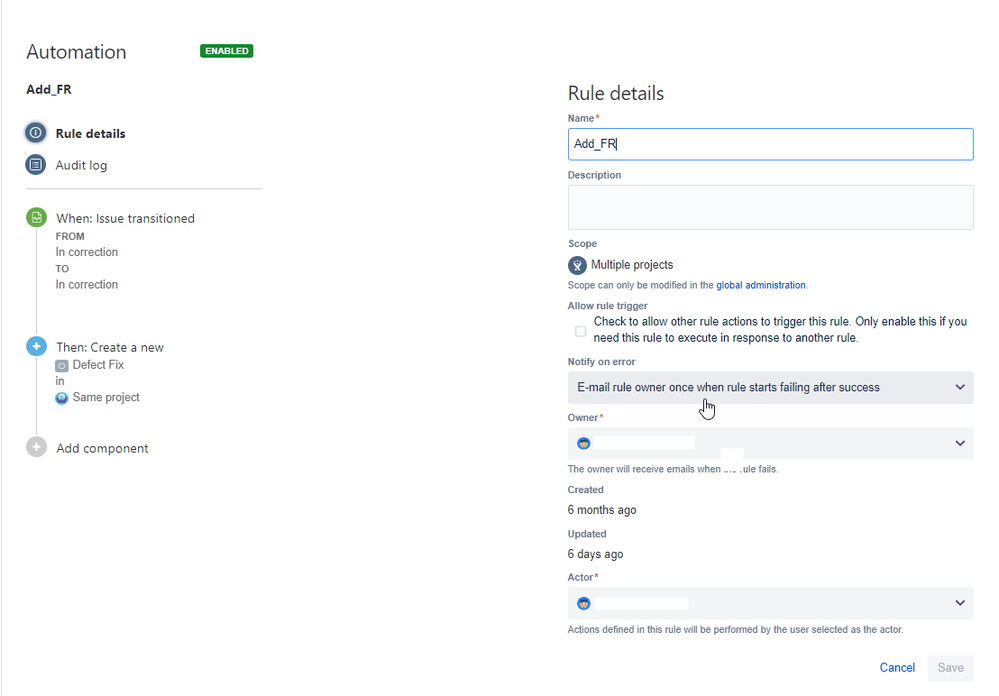Open the global administration link
Screen dimensions: 999x696
(761, 285)
